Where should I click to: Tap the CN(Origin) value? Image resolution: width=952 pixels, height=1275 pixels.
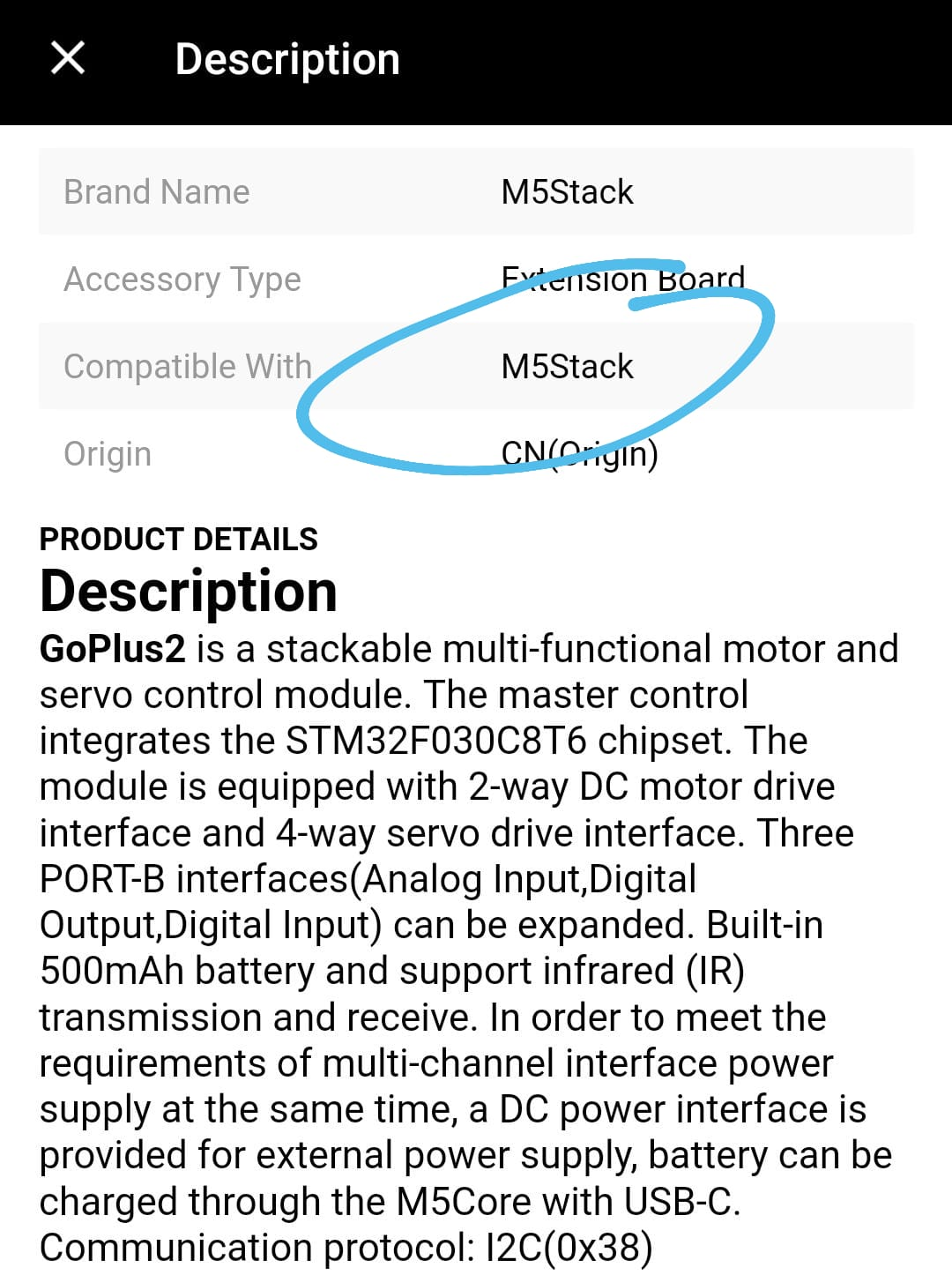580,453
